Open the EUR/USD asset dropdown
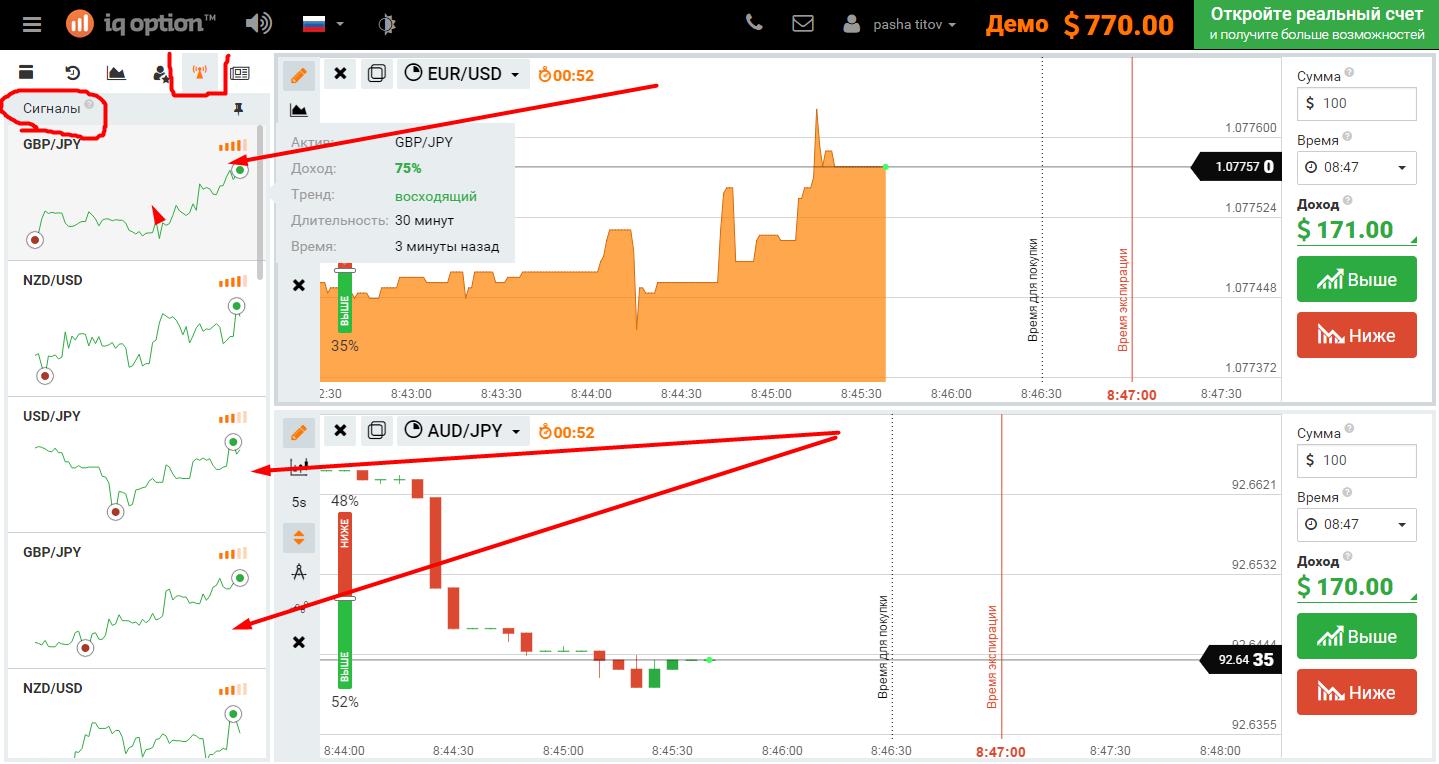This screenshot has width=1439, height=764. click(463, 73)
